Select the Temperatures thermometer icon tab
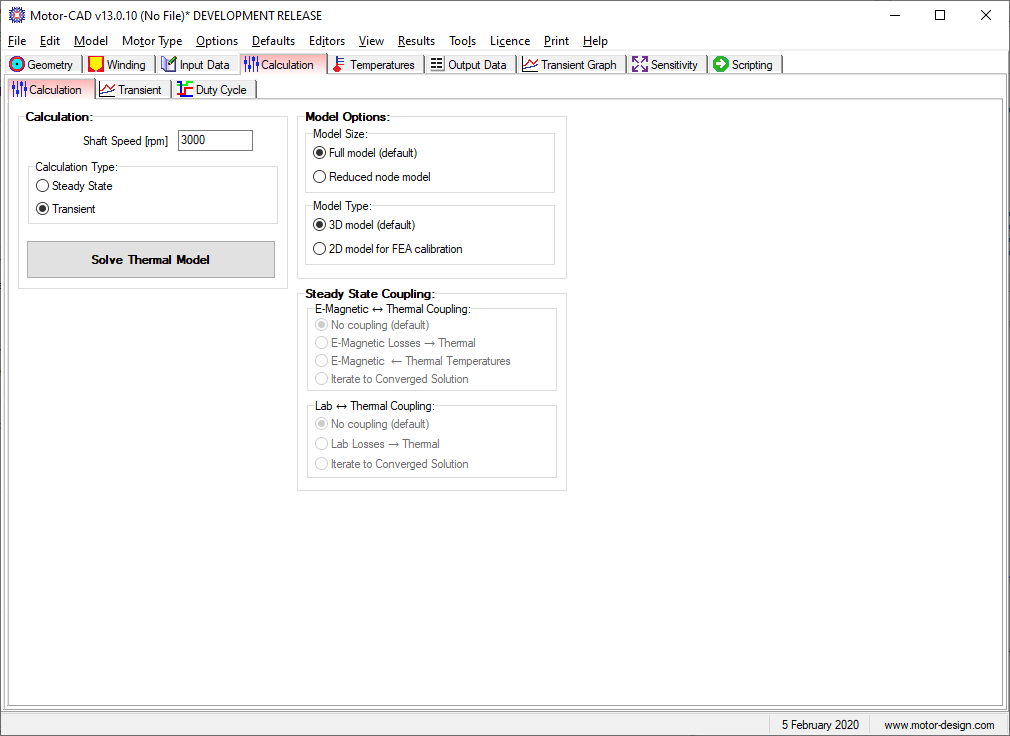Image resolution: width=1010 pixels, height=736 pixels. coord(339,64)
